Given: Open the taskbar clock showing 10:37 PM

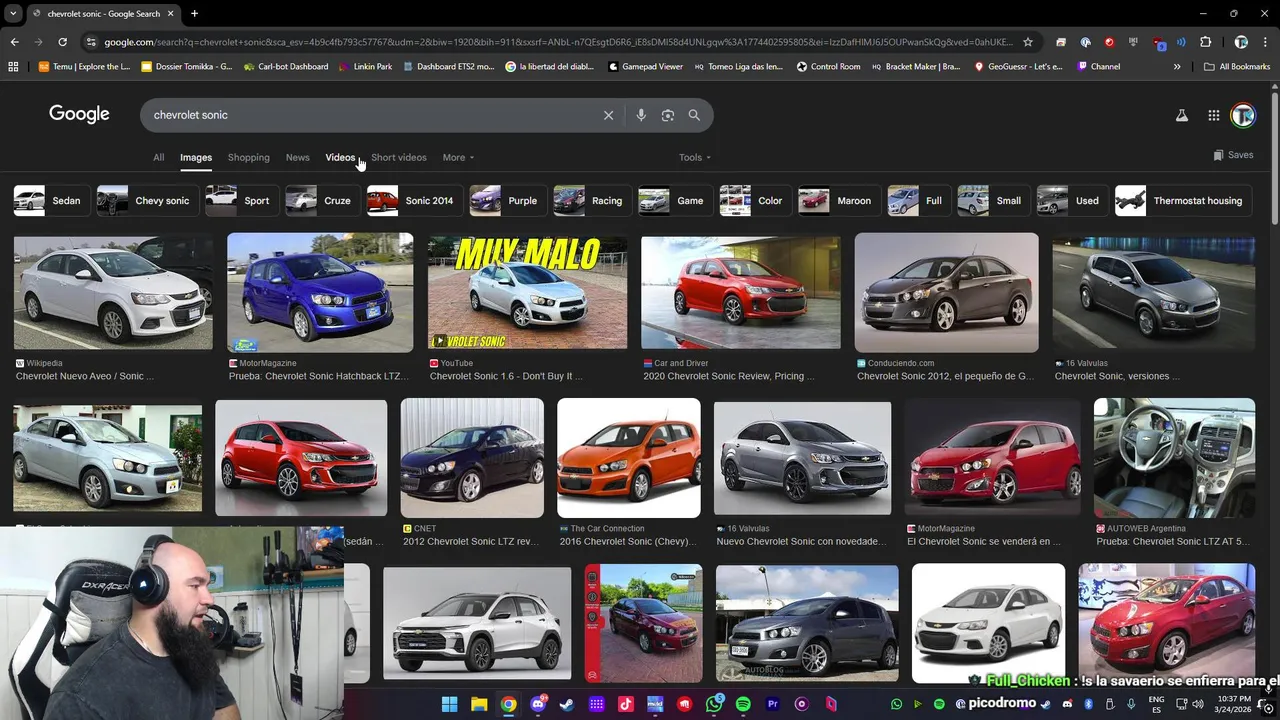Looking at the screenshot, I should coord(1234,704).
